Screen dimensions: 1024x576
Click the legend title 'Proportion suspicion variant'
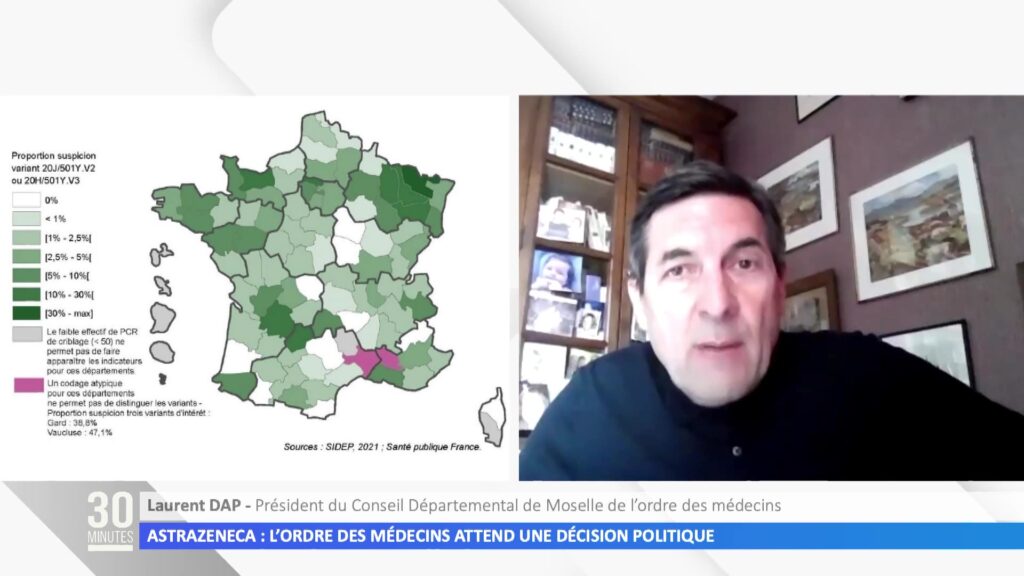coord(54,168)
